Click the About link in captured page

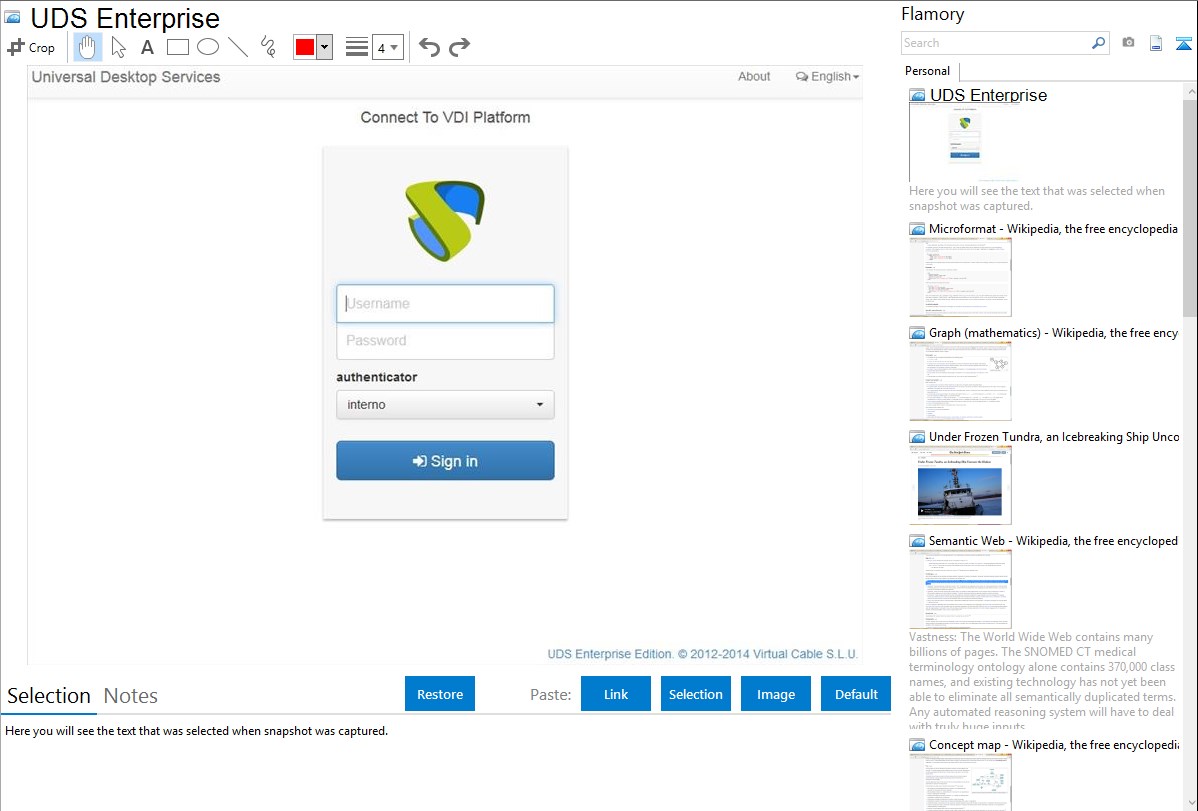(754, 76)
